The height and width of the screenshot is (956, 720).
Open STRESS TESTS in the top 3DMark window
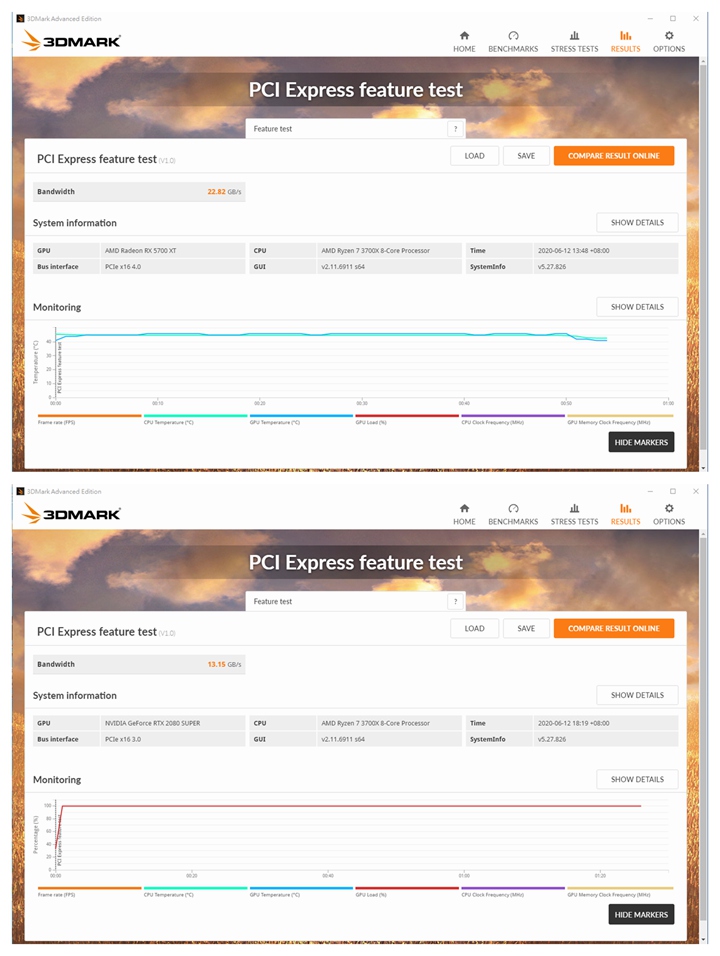(x=574, y=41)
